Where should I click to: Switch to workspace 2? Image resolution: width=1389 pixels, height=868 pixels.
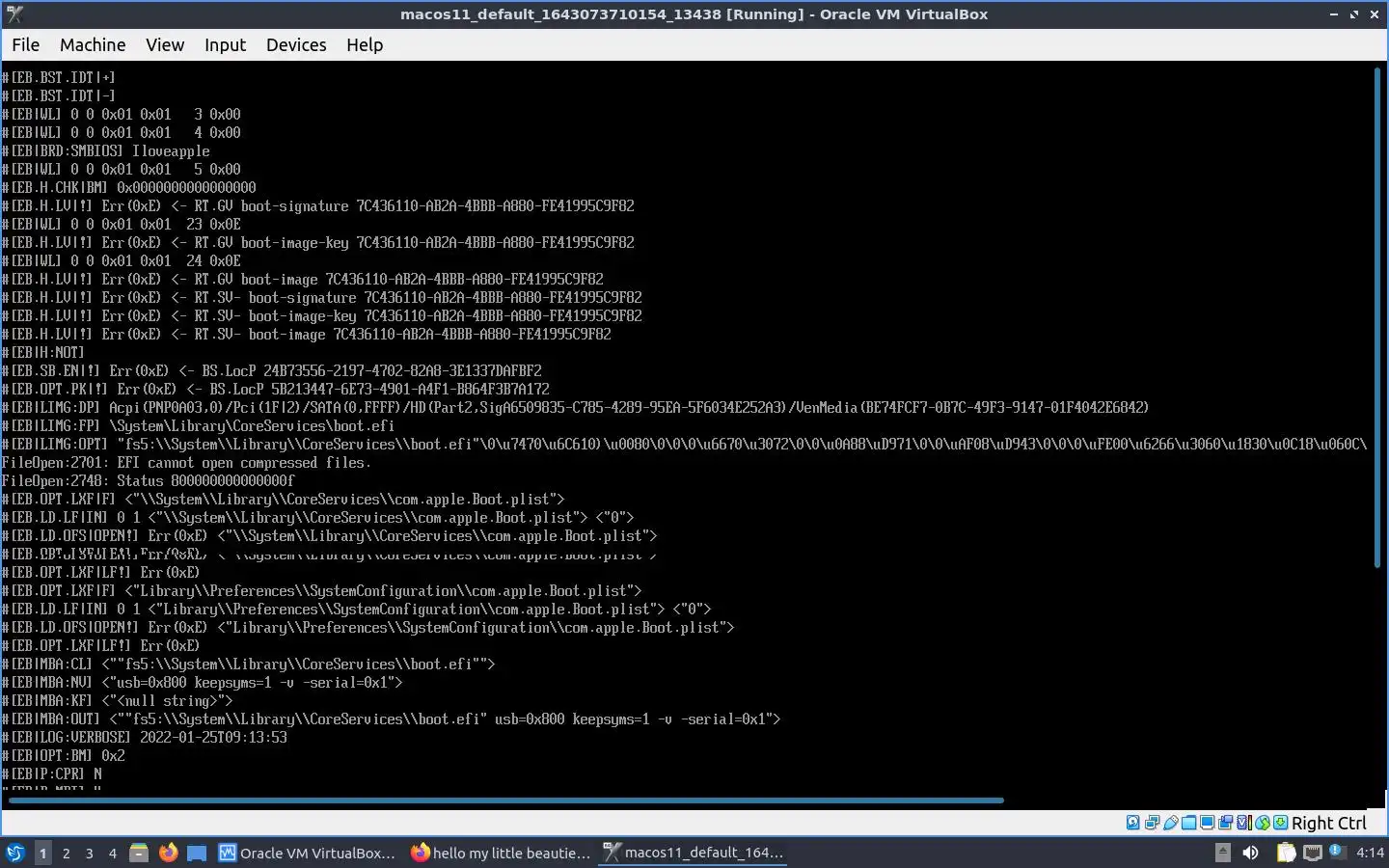[x=66, y=853]
